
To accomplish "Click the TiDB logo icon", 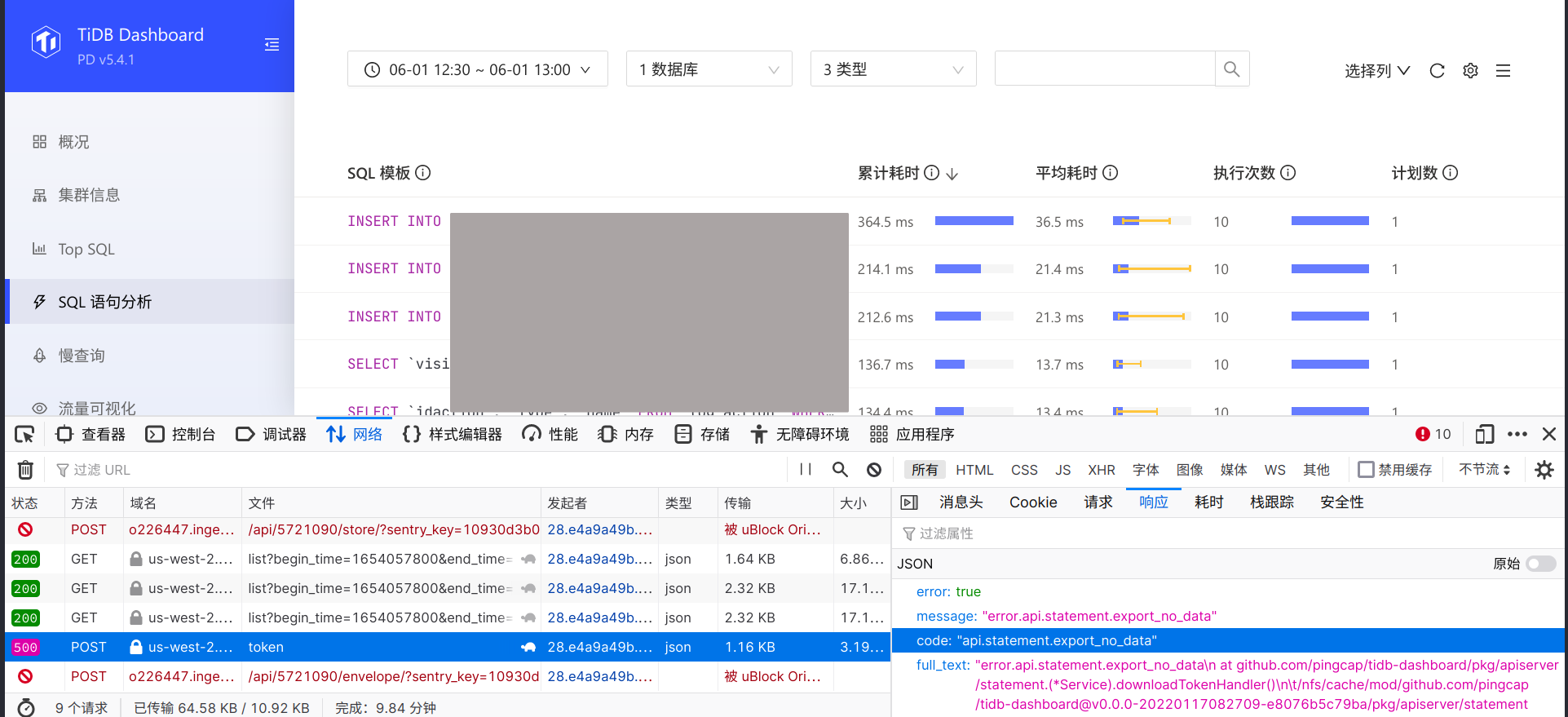I will pyautogui.click(x=46, y=42).
